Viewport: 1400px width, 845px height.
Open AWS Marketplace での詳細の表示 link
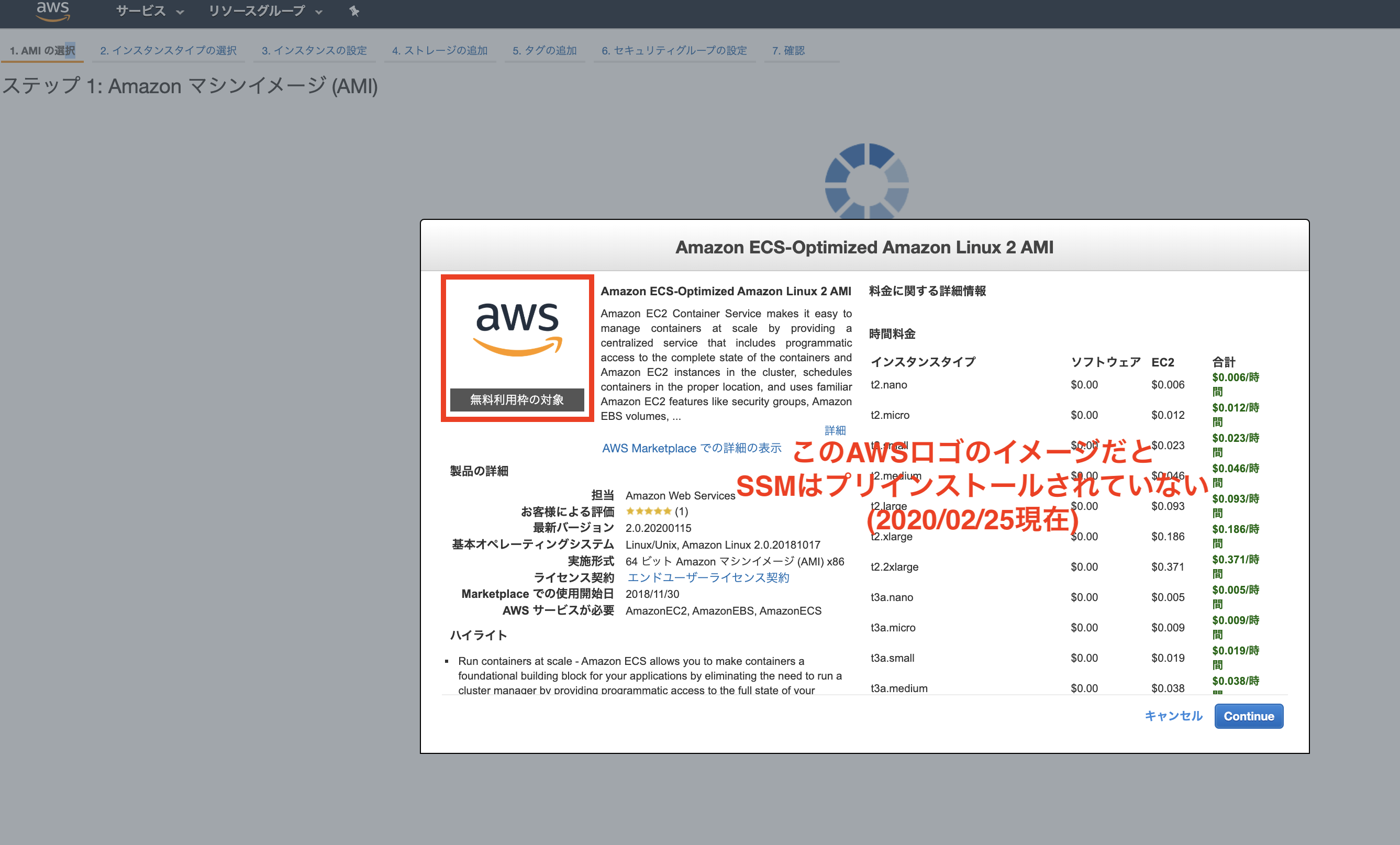(x=692, y=448)
